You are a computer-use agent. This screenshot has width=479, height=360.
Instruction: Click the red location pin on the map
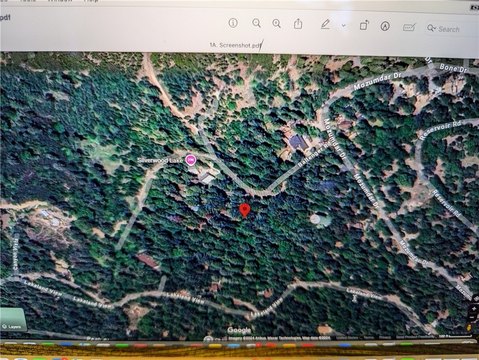tap(245, 211)
